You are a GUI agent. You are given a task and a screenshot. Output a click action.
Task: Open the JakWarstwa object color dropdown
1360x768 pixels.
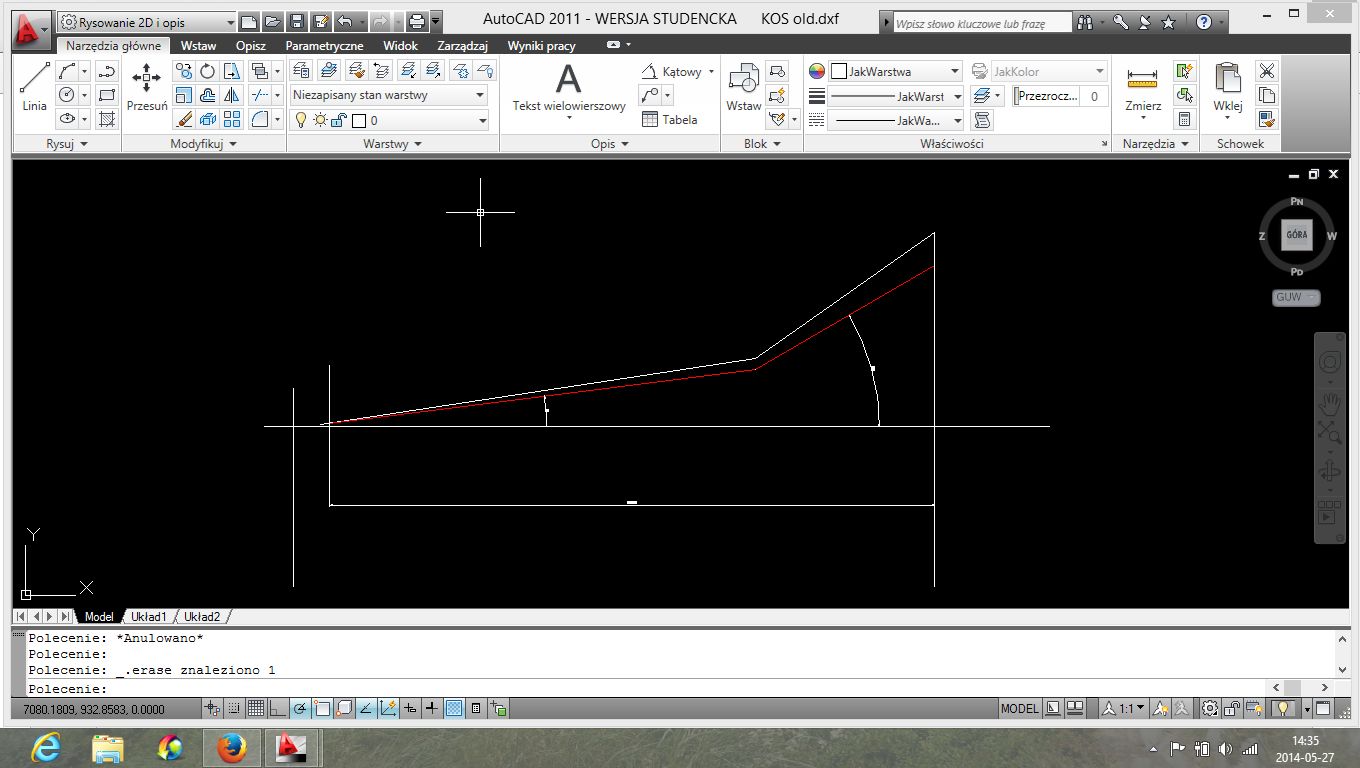[897, 71]
